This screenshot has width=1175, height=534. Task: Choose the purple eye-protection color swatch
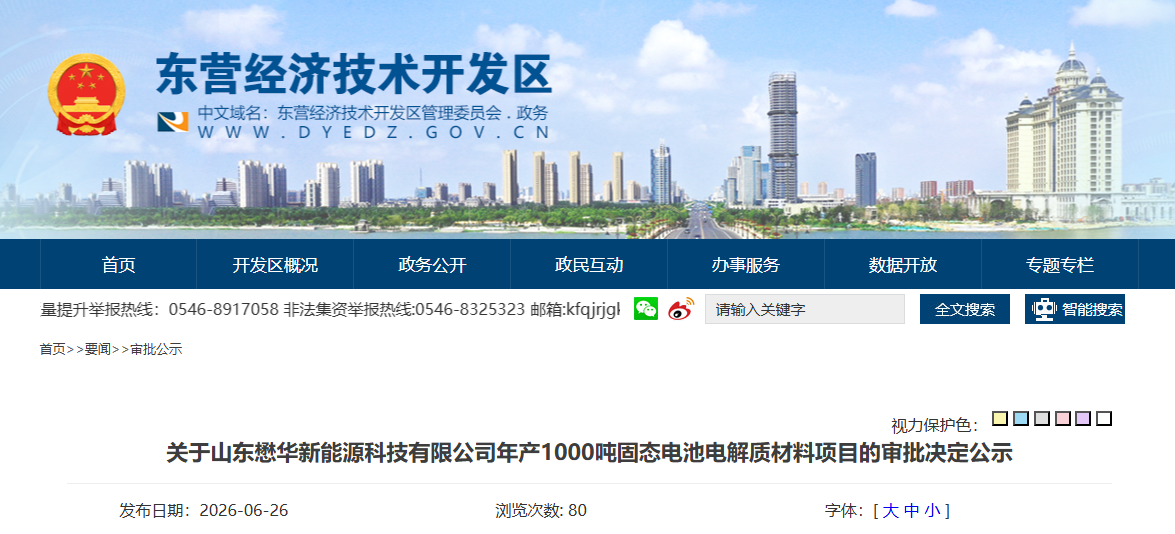click(x=1083, y=419)
